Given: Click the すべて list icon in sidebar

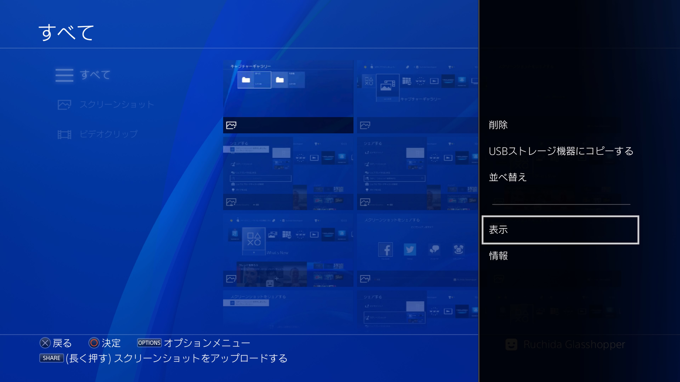Looking at the screenshot, I should click(x=64, y=75).
